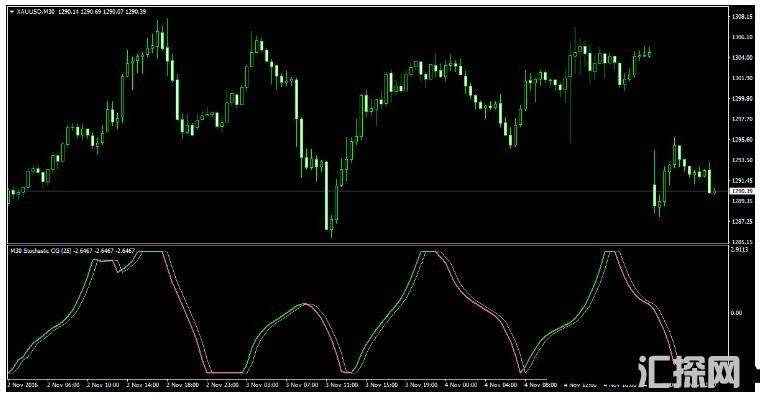This screenshot has height=396, width=760.
Task: Select the 3 Nov 07:00 time label
Action: [x=301, y=385]
